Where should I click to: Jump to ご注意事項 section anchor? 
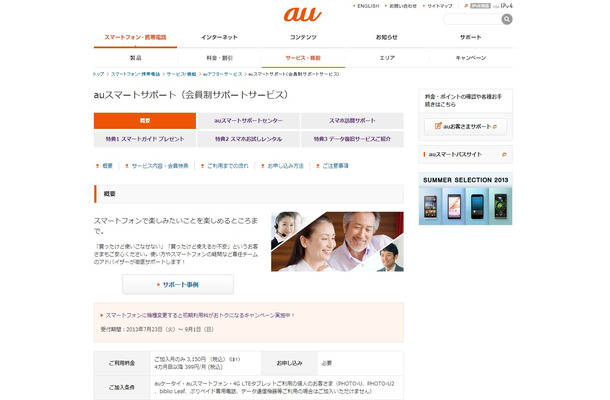tap(335, 166)
